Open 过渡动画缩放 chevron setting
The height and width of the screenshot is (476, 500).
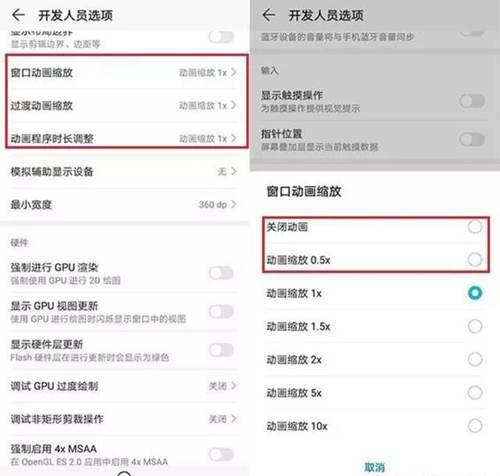[x=124, y=105]
